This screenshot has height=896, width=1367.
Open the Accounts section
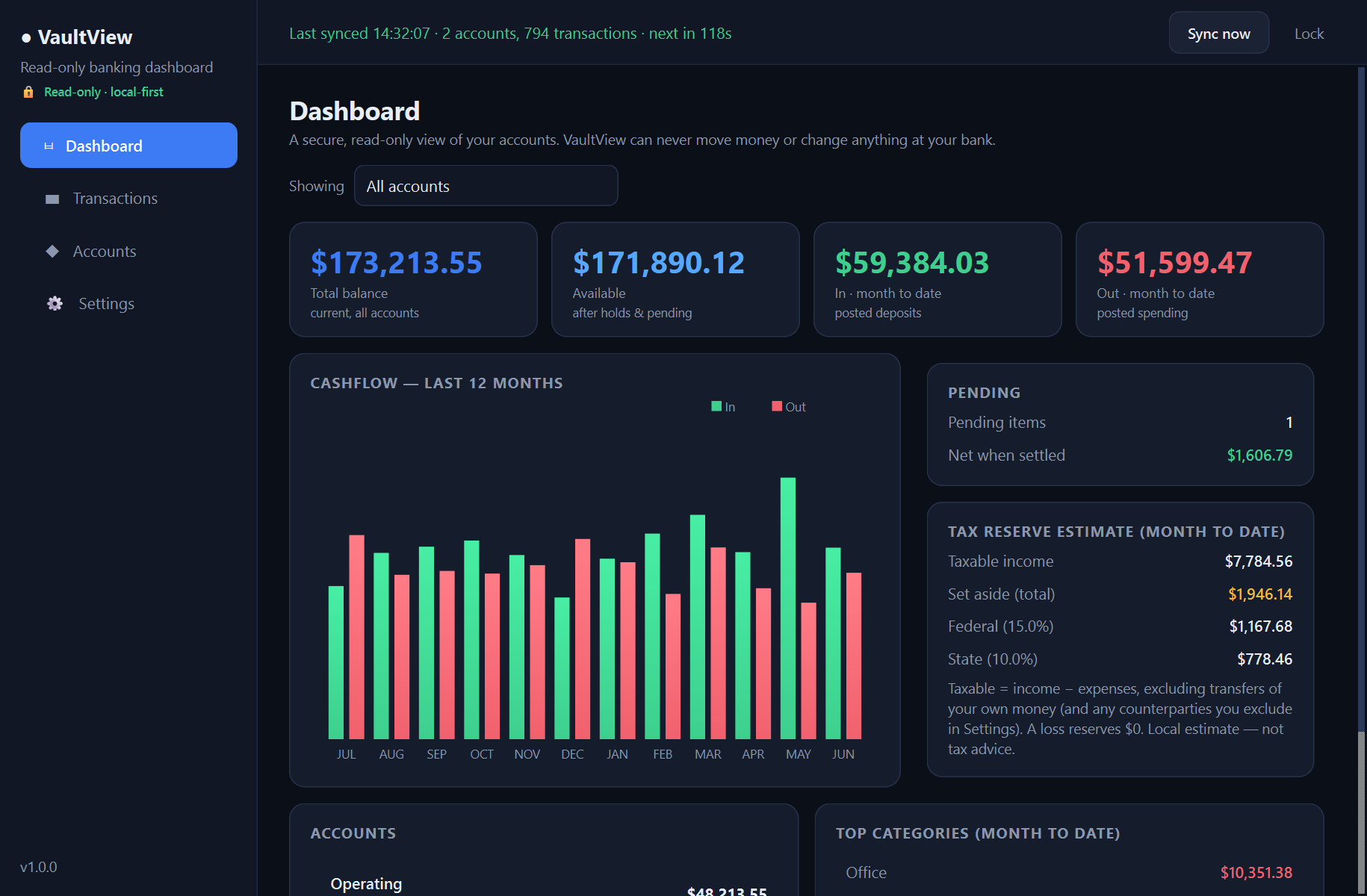(x=128, y=252)
